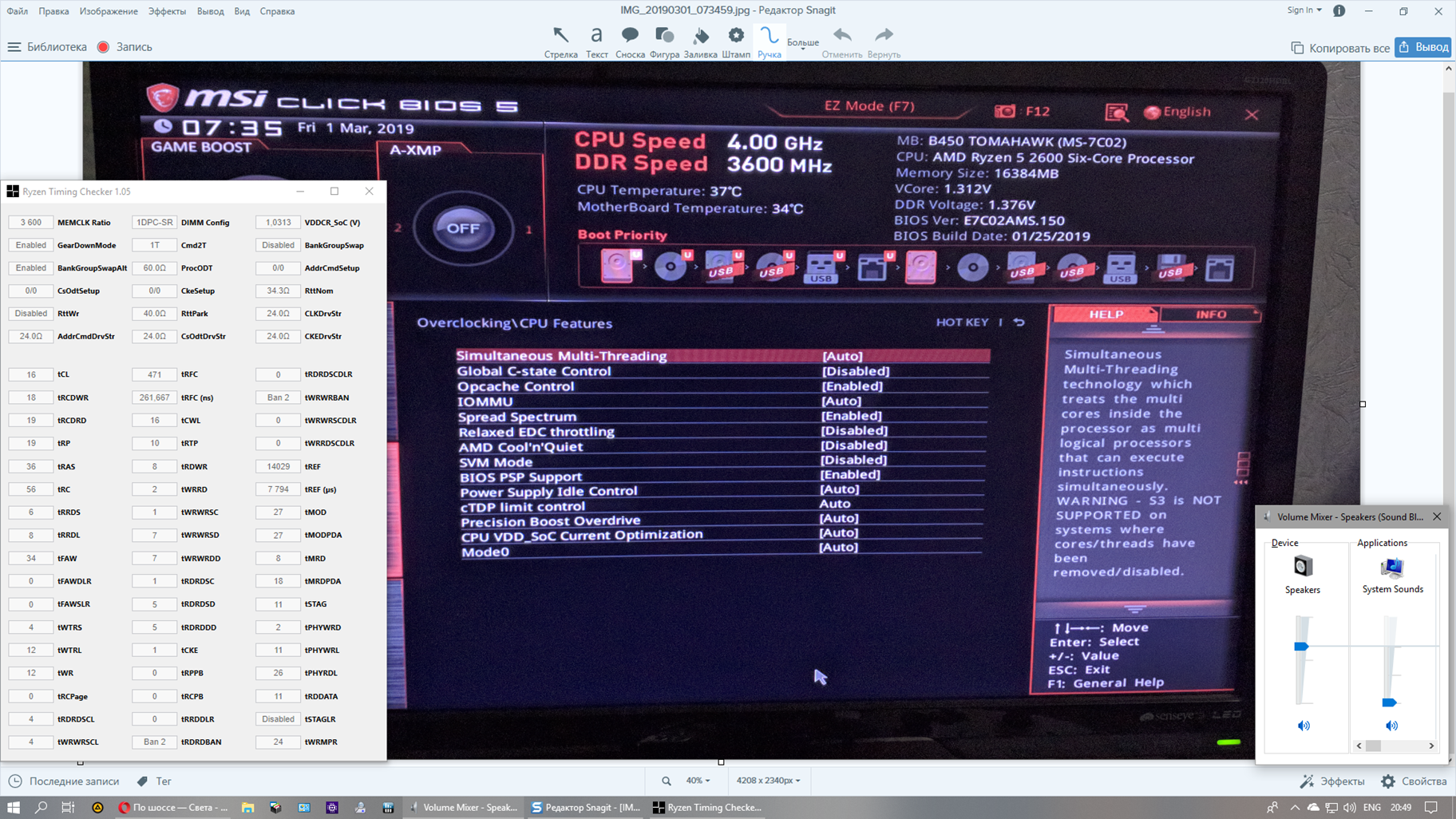The height and width of the screenshot is (819, 1456).
Task: Expand the Больше tools dropdown
Action: (803, 44)
